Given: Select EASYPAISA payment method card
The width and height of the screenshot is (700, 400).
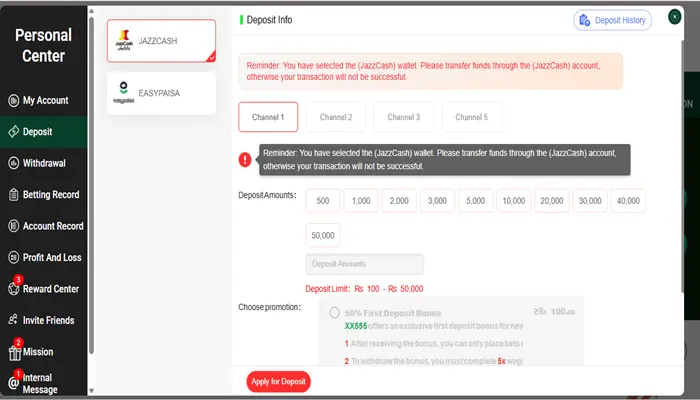Looking at the screenshot, I should click(161, 93).
